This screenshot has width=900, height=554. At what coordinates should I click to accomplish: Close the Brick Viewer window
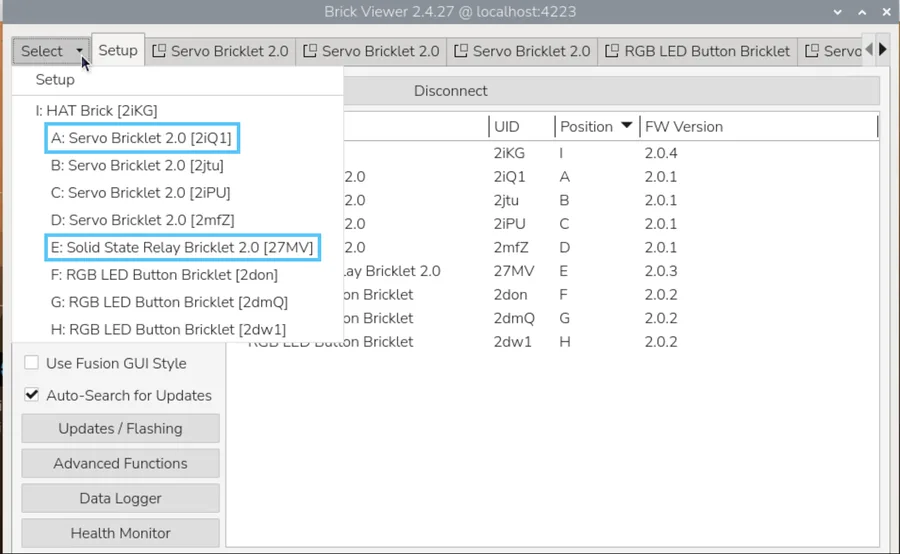pos(886,12)
